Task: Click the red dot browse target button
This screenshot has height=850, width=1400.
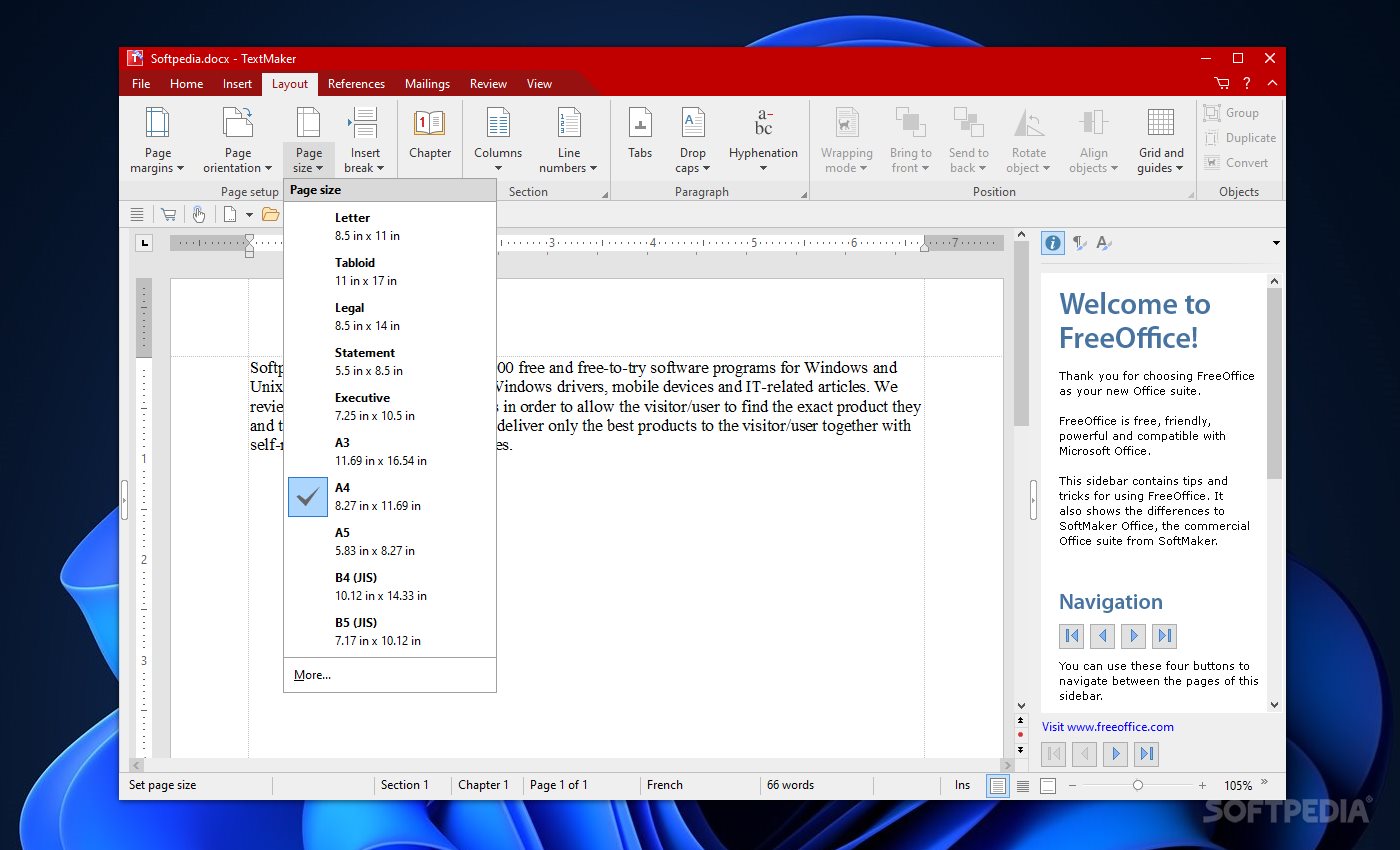Action: tap(1020, 734)
